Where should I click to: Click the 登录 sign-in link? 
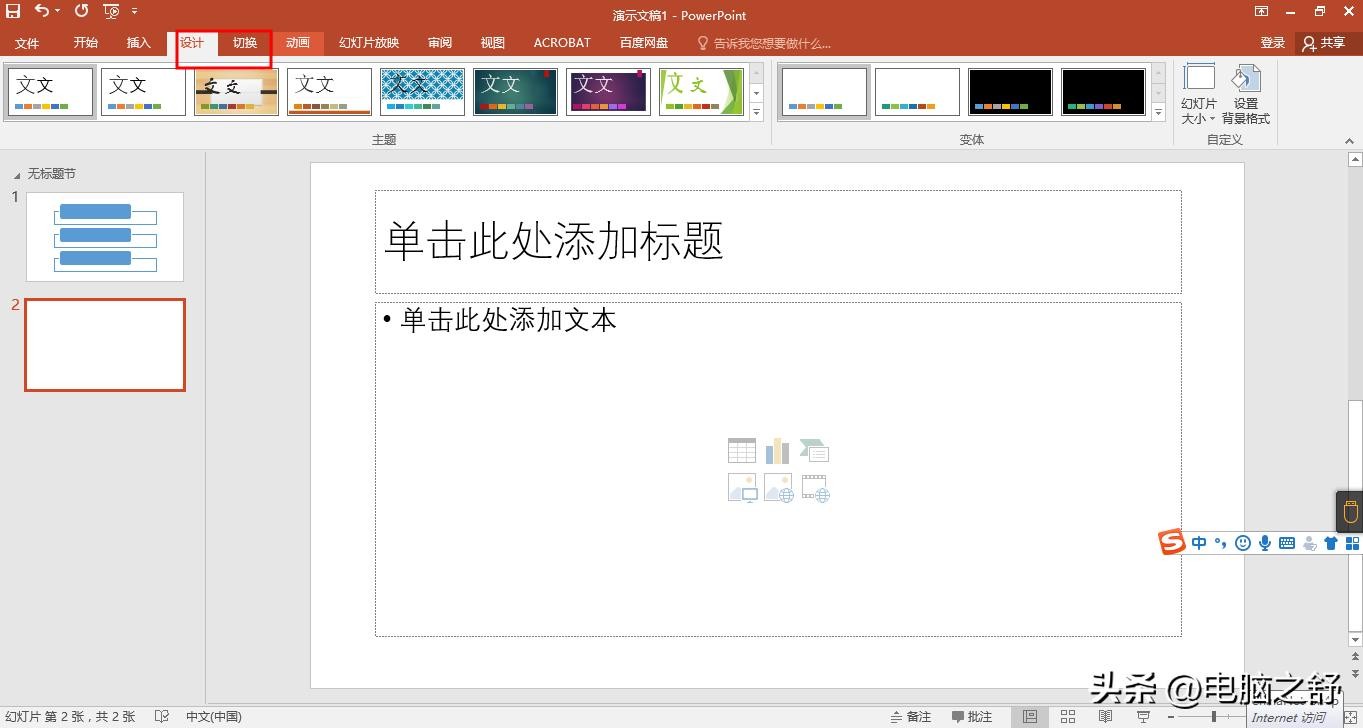pos(1272,43)
